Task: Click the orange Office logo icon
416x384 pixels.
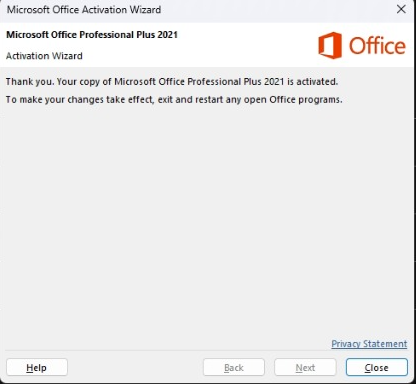Action: click(330, 45)
